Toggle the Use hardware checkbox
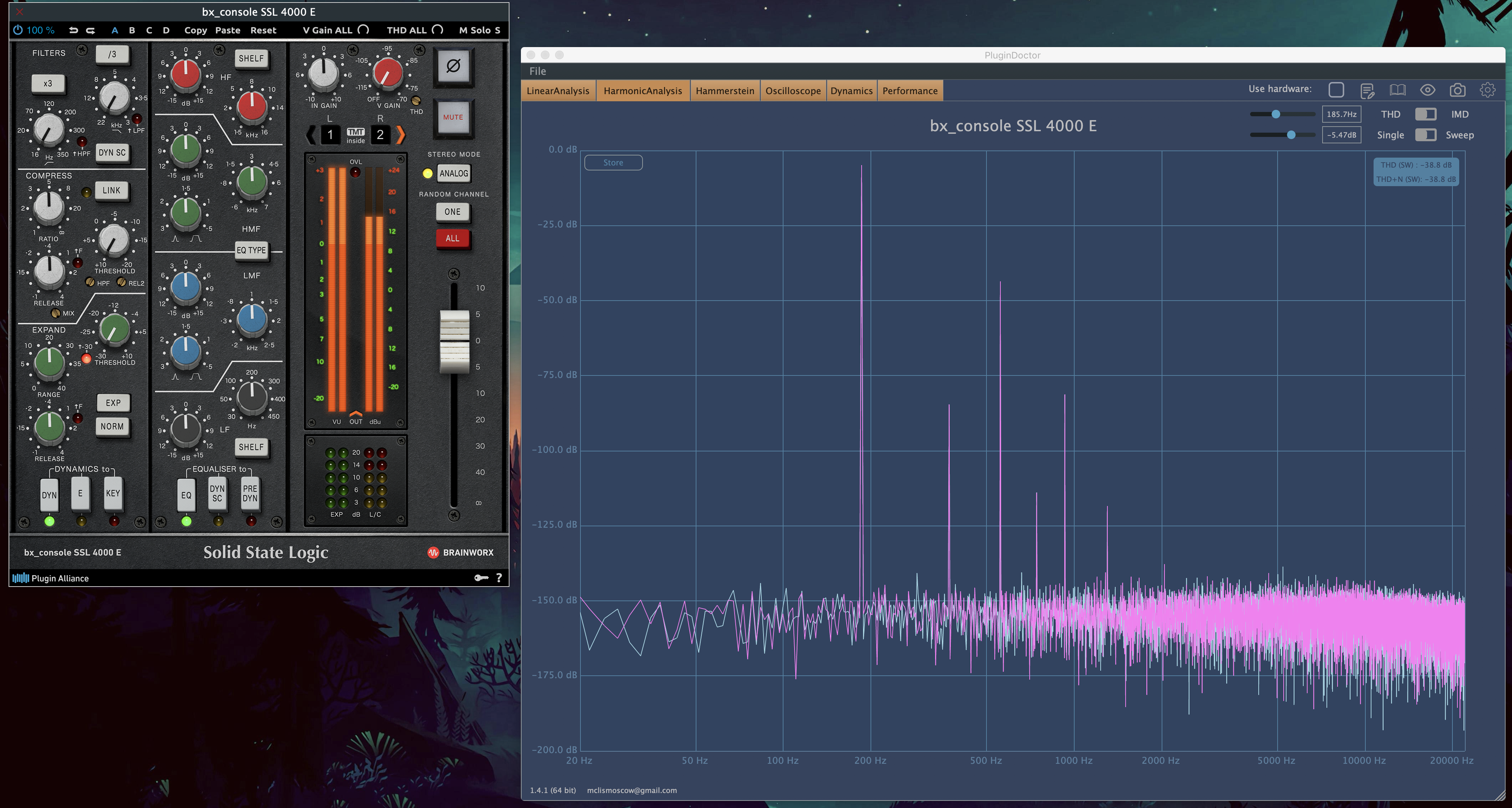The height and width of the screenshot is (808, 1512). point(1336,90)
